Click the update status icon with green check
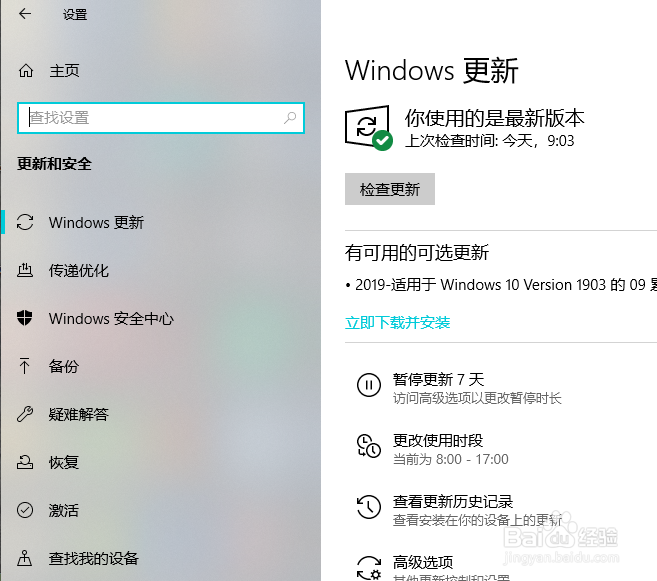Screen dimensions: 657x581 coord(369,127)
